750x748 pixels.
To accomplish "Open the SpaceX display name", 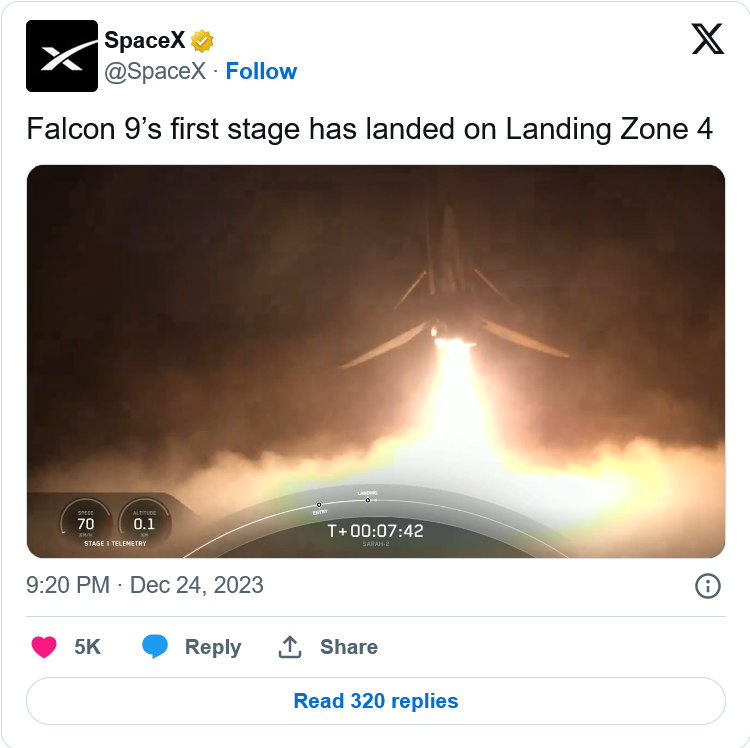I will (144, 40).
